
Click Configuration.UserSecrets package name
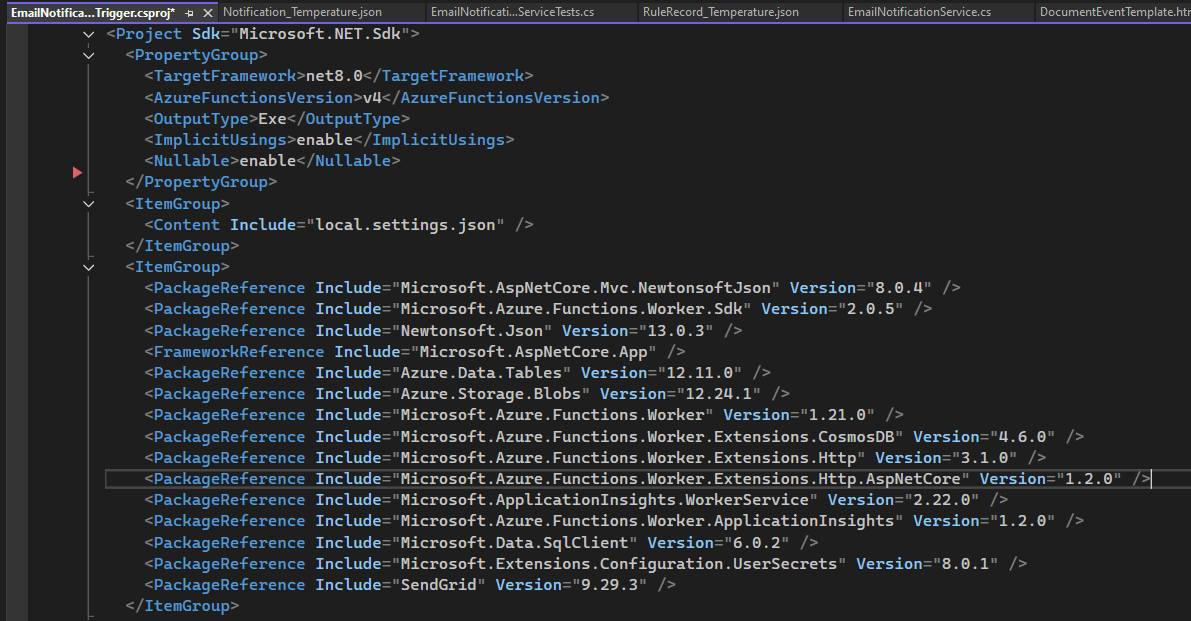[x=619, y=564]
